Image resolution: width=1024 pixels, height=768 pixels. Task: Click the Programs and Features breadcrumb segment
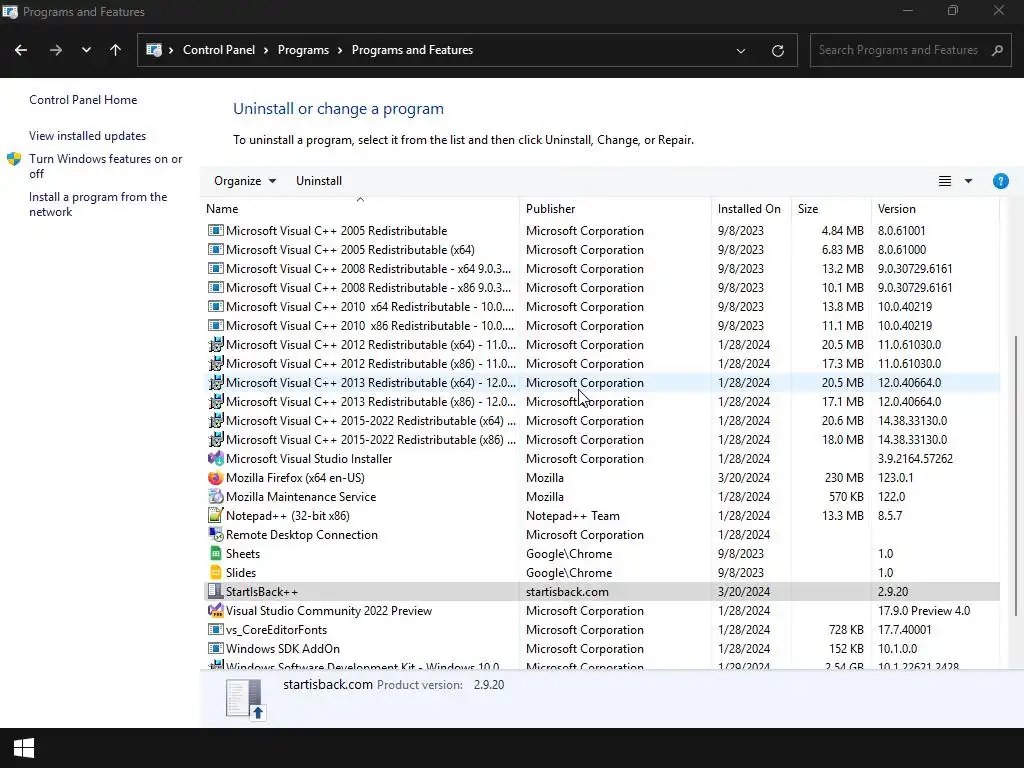pos(412,50)
